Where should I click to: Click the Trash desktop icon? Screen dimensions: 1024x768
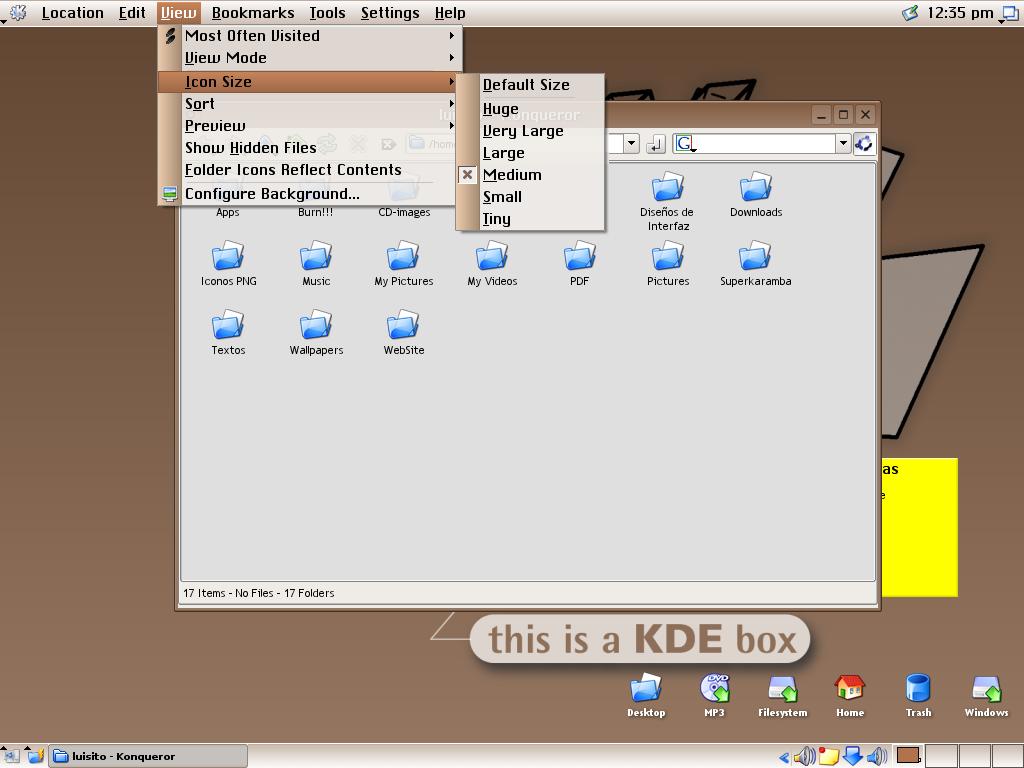tap(918, 696)
